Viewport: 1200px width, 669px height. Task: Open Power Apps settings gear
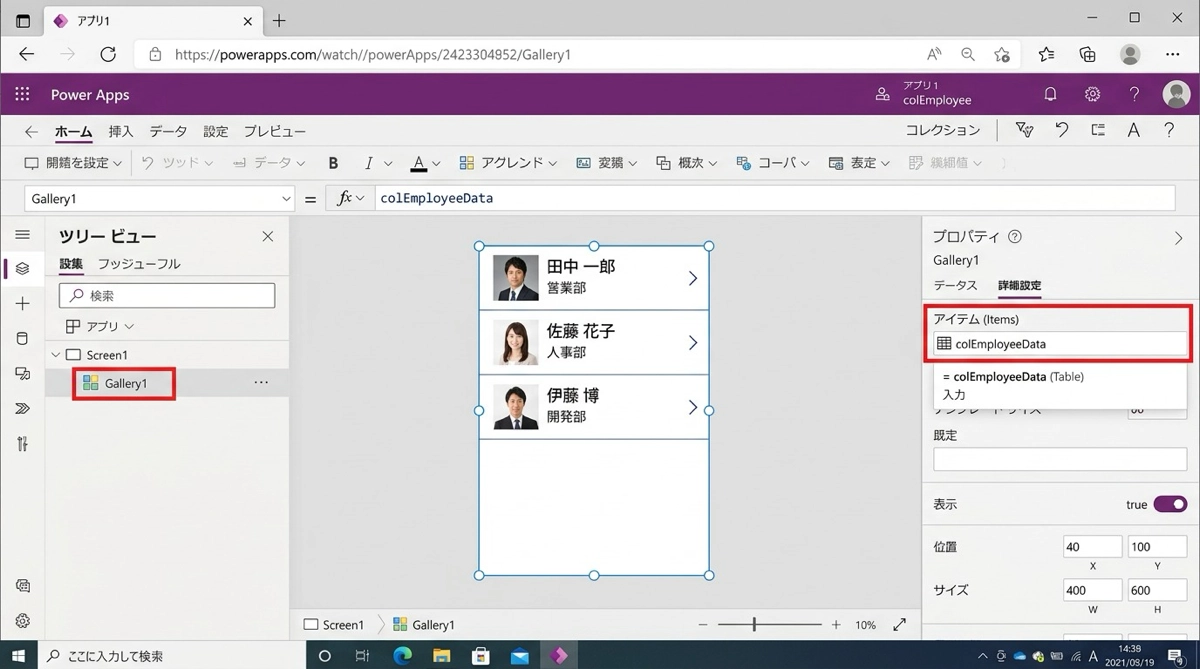pyautogui.click(x=1092, y=94)
